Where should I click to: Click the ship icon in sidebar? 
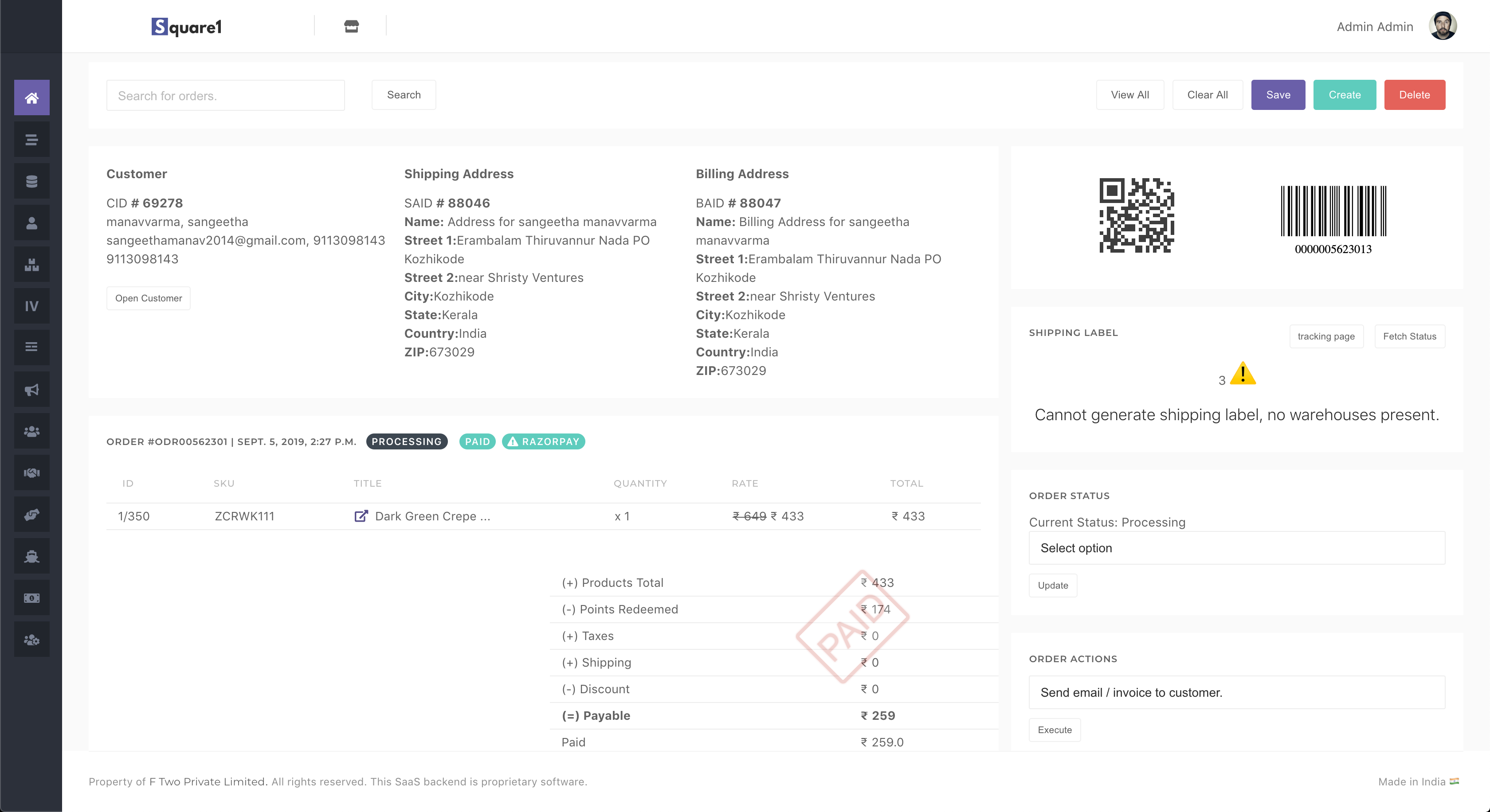[x=32, y=556]
